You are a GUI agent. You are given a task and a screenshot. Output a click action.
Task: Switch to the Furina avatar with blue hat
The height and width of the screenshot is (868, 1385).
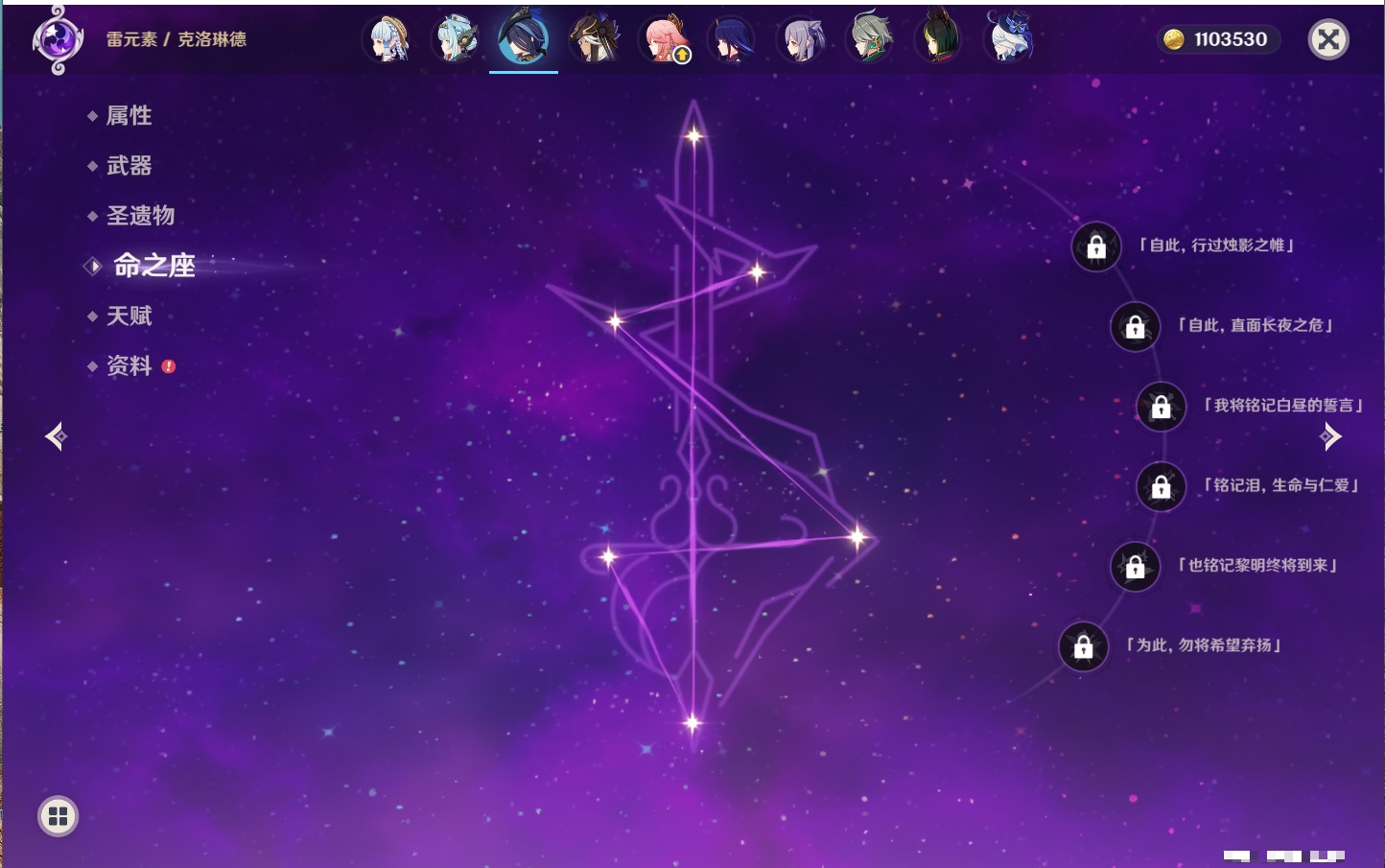pos(1009,39)
